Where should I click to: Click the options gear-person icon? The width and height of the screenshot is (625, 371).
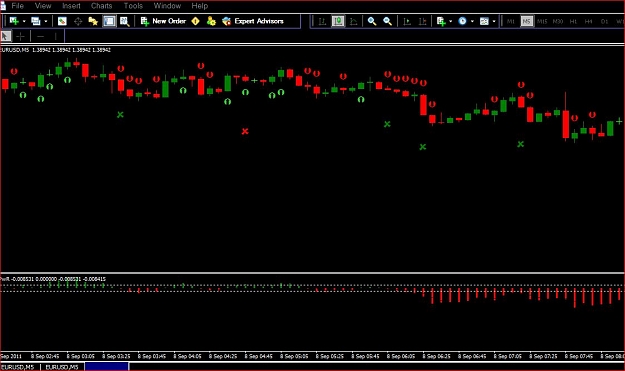click(x=211, y=21)
